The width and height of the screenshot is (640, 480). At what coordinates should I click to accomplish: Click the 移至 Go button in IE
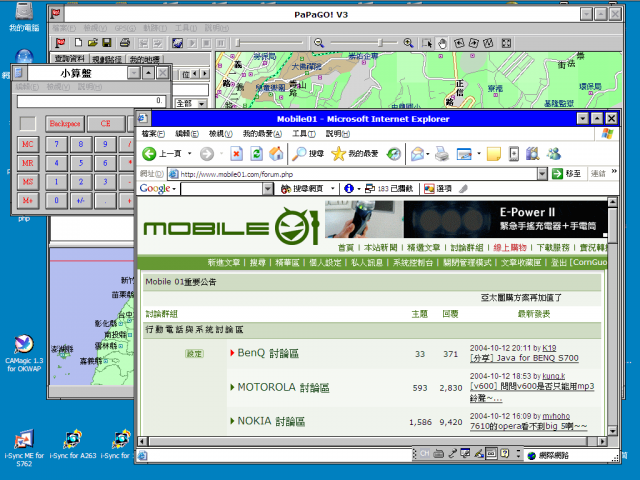click(567, 173)
